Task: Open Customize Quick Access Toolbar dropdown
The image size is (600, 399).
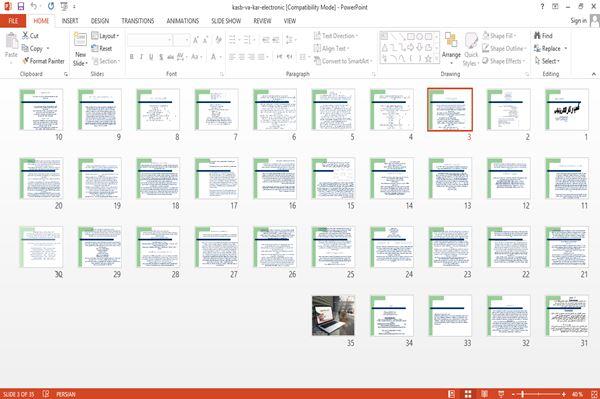Action: point(74,7)
